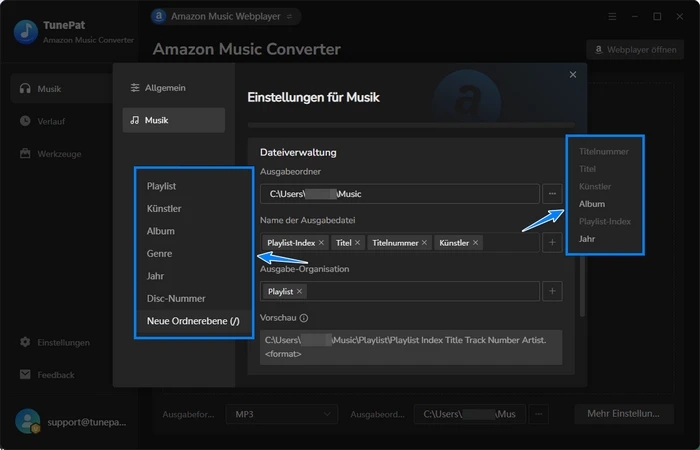
Task: Click the Ausgabeordner path field
Action: pyautogui.click(x=400, y=194)
